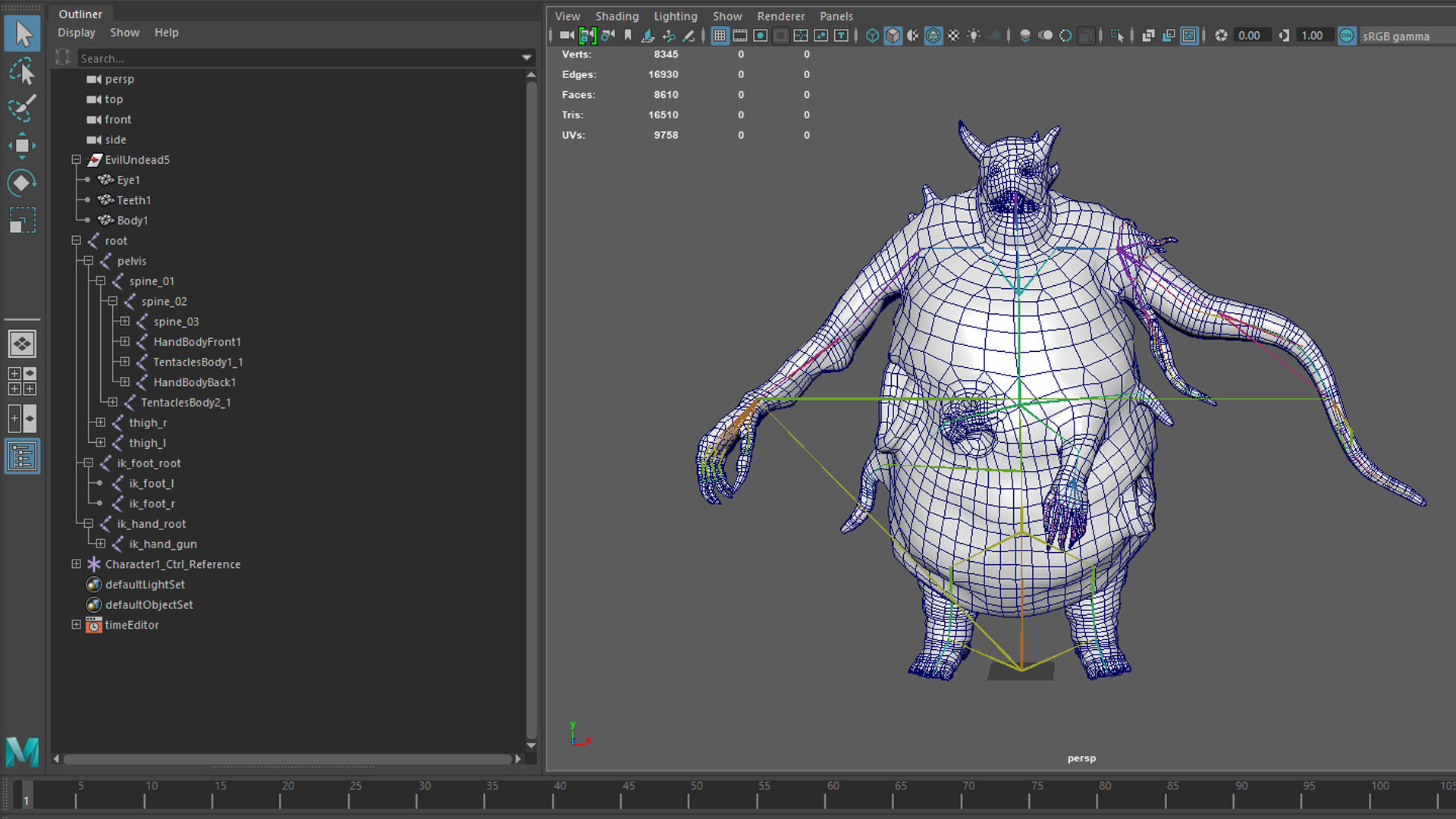1456x819 pixels.
Task: Toggle Wireframe display mode
Action: coord(872,36)
